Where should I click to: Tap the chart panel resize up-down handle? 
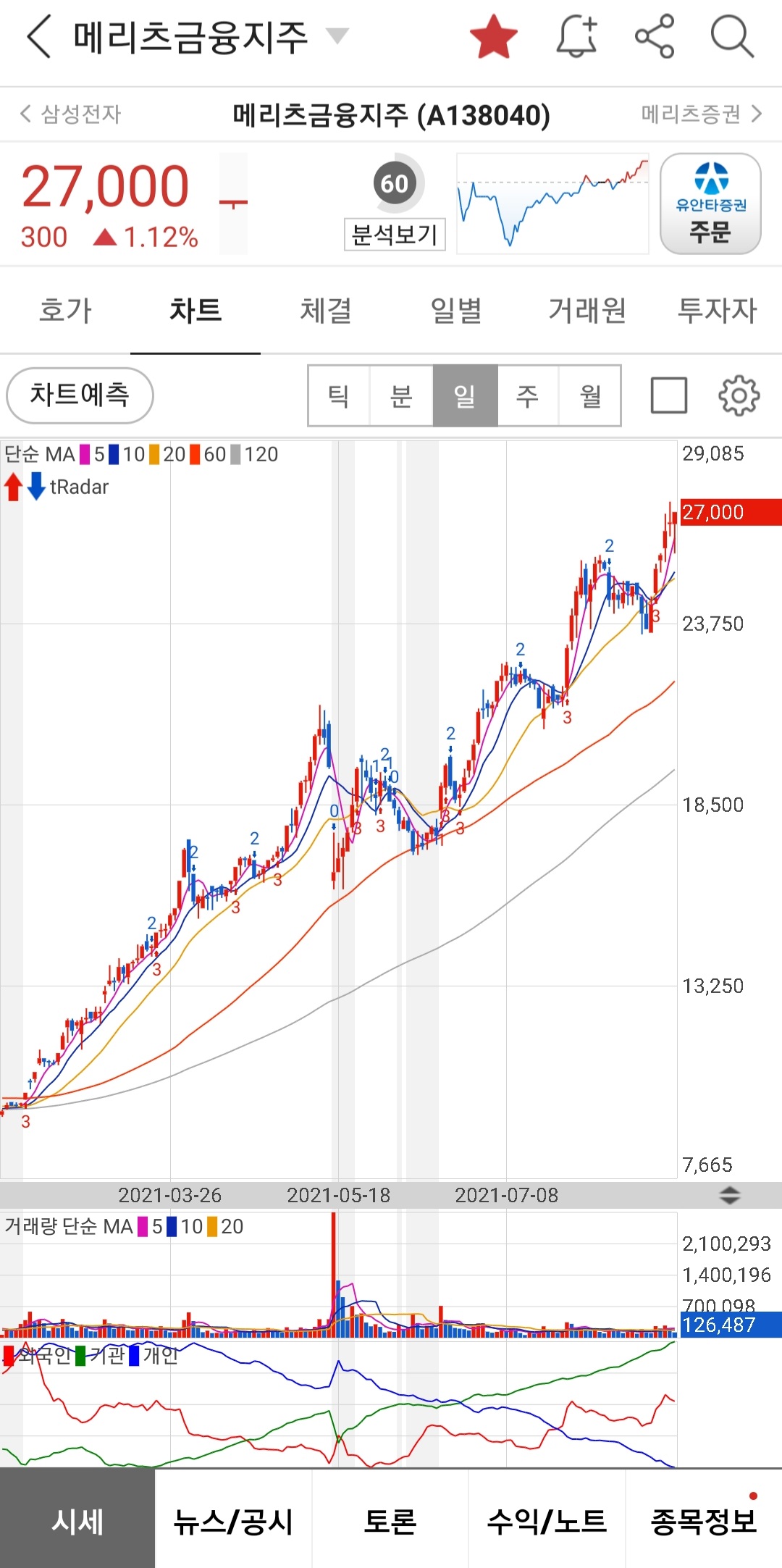click(730, 1195)
